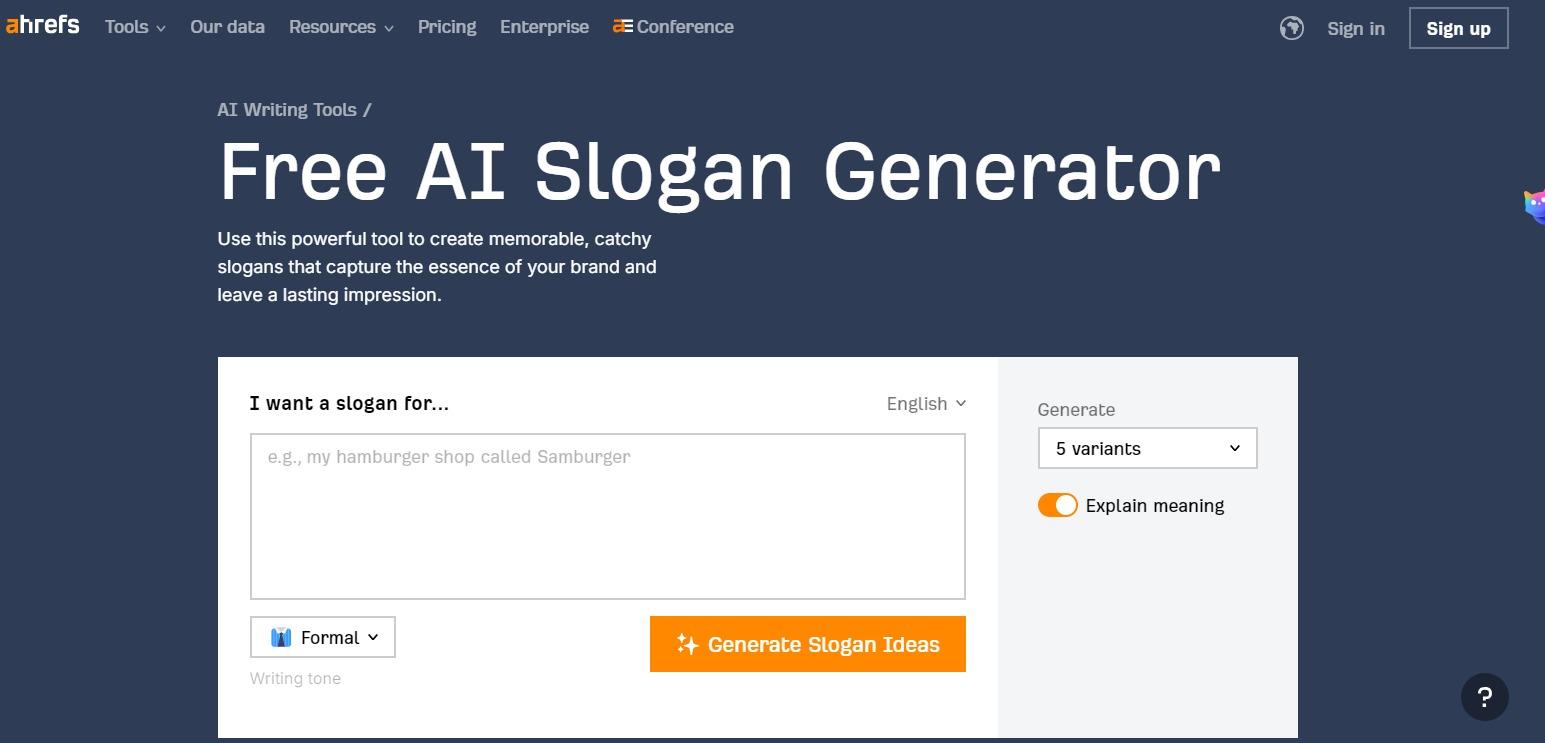This screenshot has width=1545, height=743.
Task: Open the Resources menu
Action: 341,27
